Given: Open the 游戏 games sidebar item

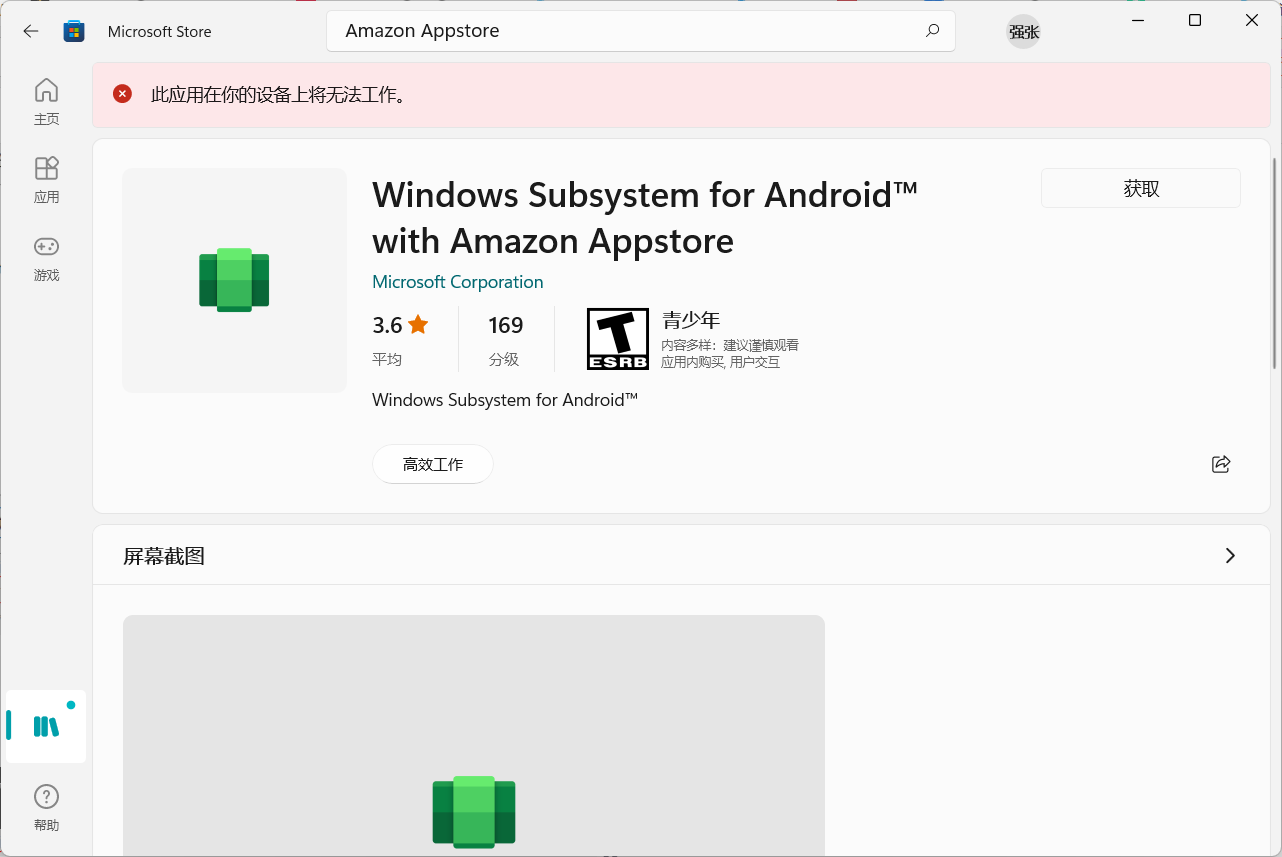Looking at the screenshot, I should tap(46, 259).
